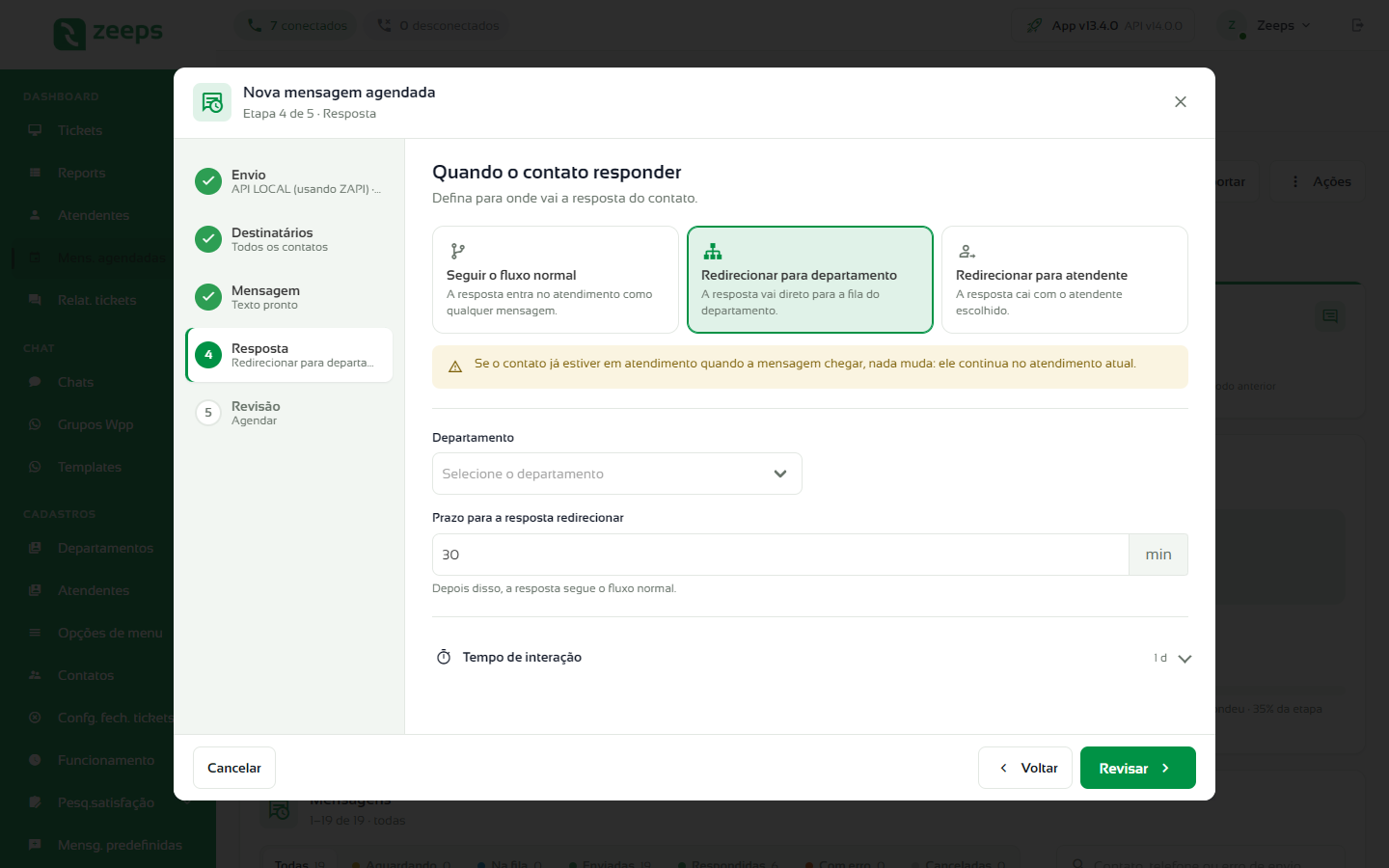Open Tickets in the background sidebar

80,130
